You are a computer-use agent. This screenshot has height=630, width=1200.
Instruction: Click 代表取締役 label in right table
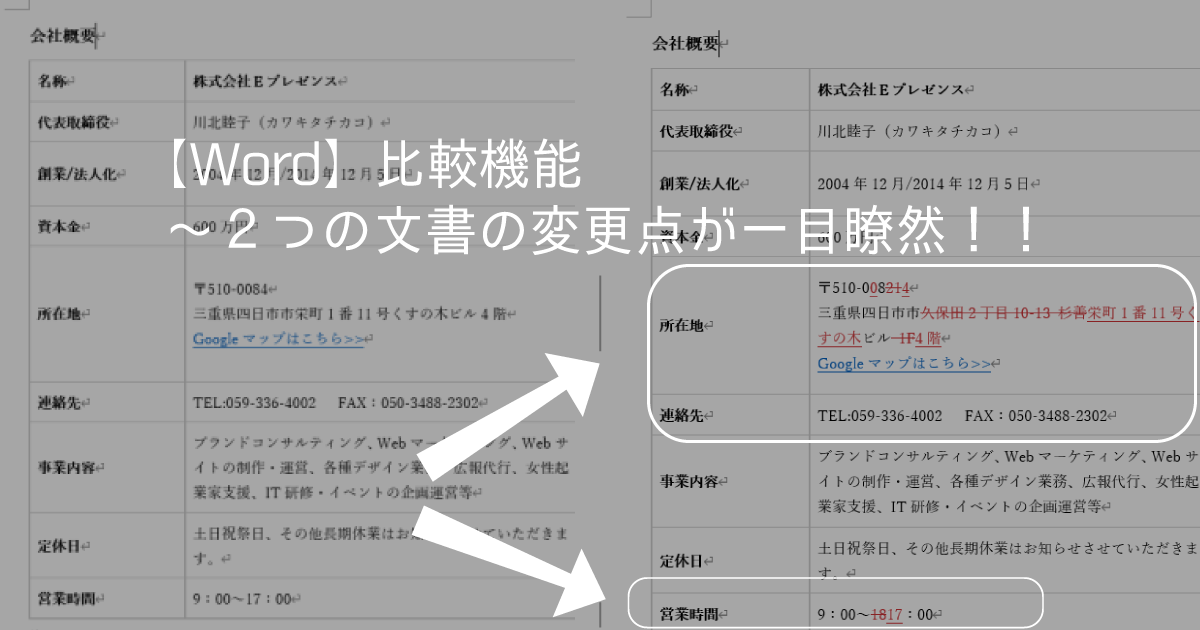pos(696,131)
